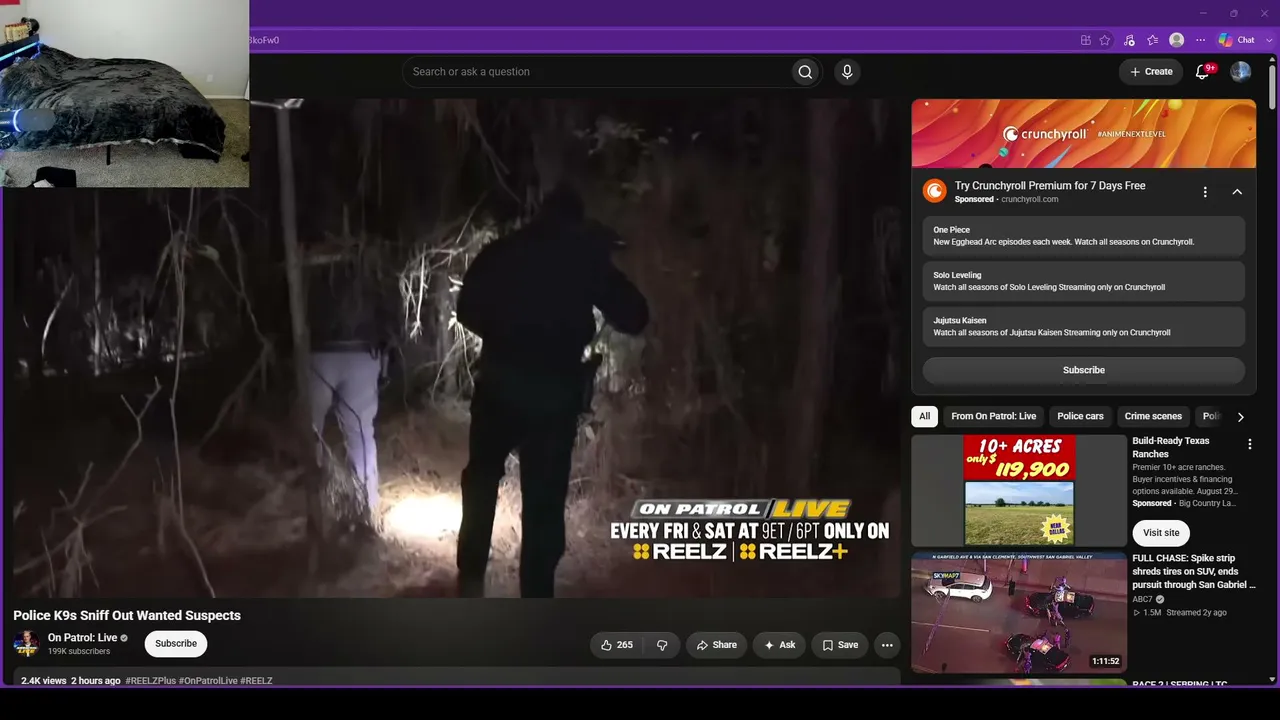Screen dimensions: 1280x720
Task: Select the From On Patrol: Live chip
Action: click(x=994, y=416)
